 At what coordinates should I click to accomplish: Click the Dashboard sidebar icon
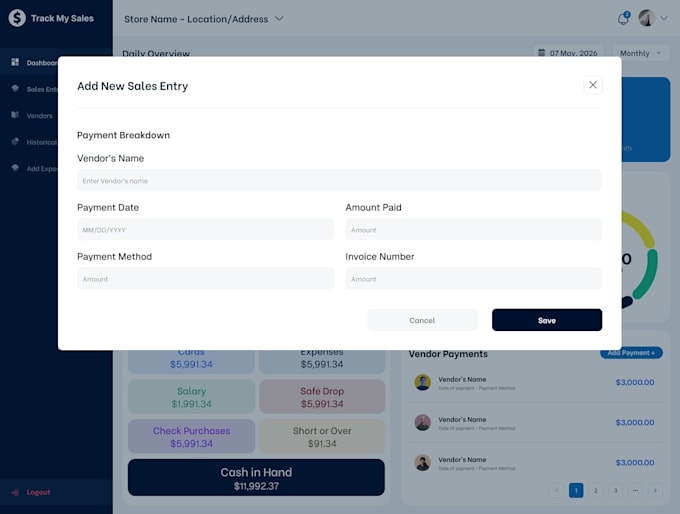(x=15, y=62)
